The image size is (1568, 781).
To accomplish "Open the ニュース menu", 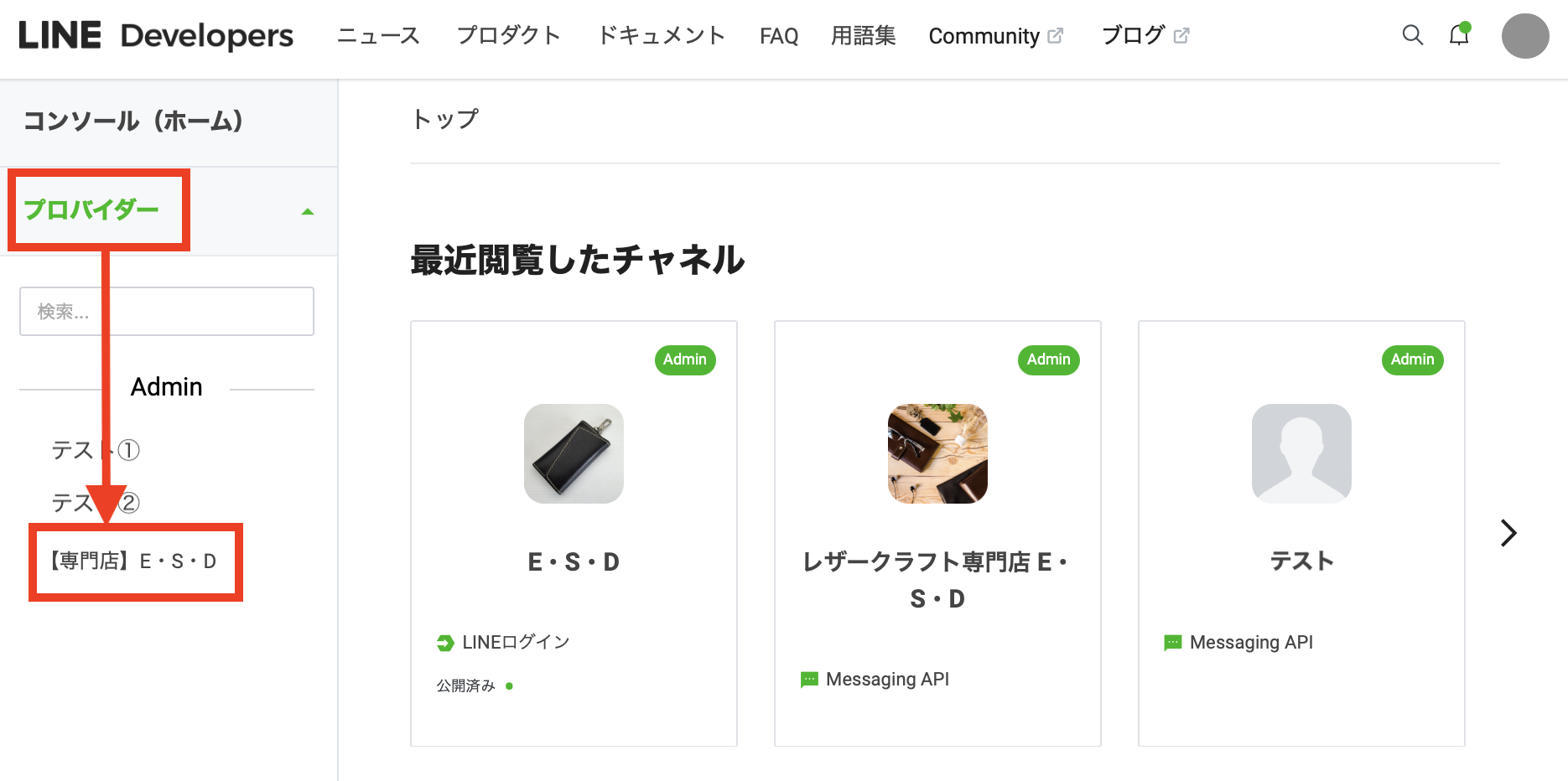I will pos(378,36).
